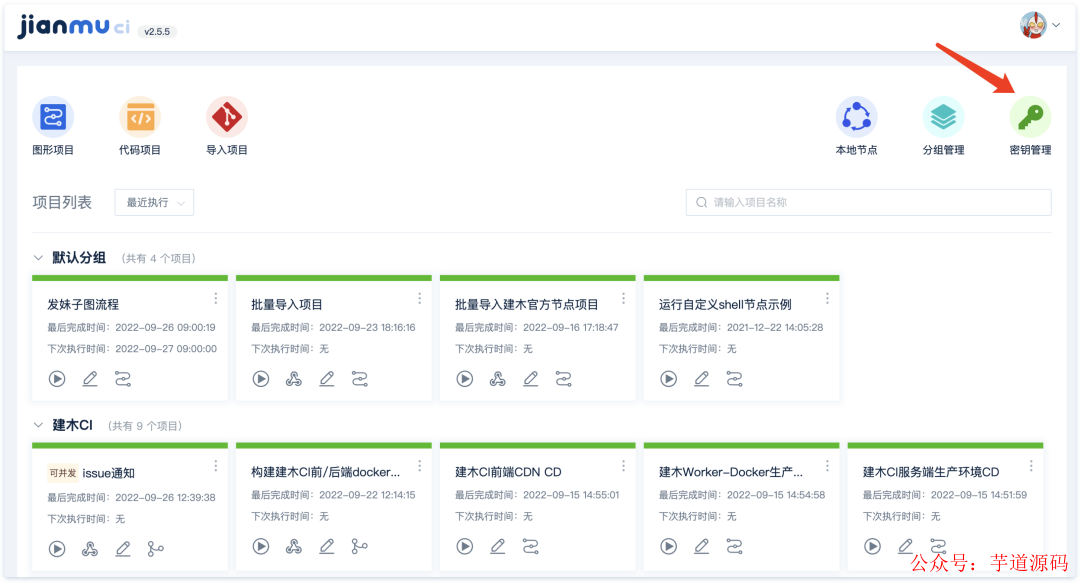Open the 最近执行 sort dropdown
This screenshot has width=1080, height=583.
click(x=154, y=203)
